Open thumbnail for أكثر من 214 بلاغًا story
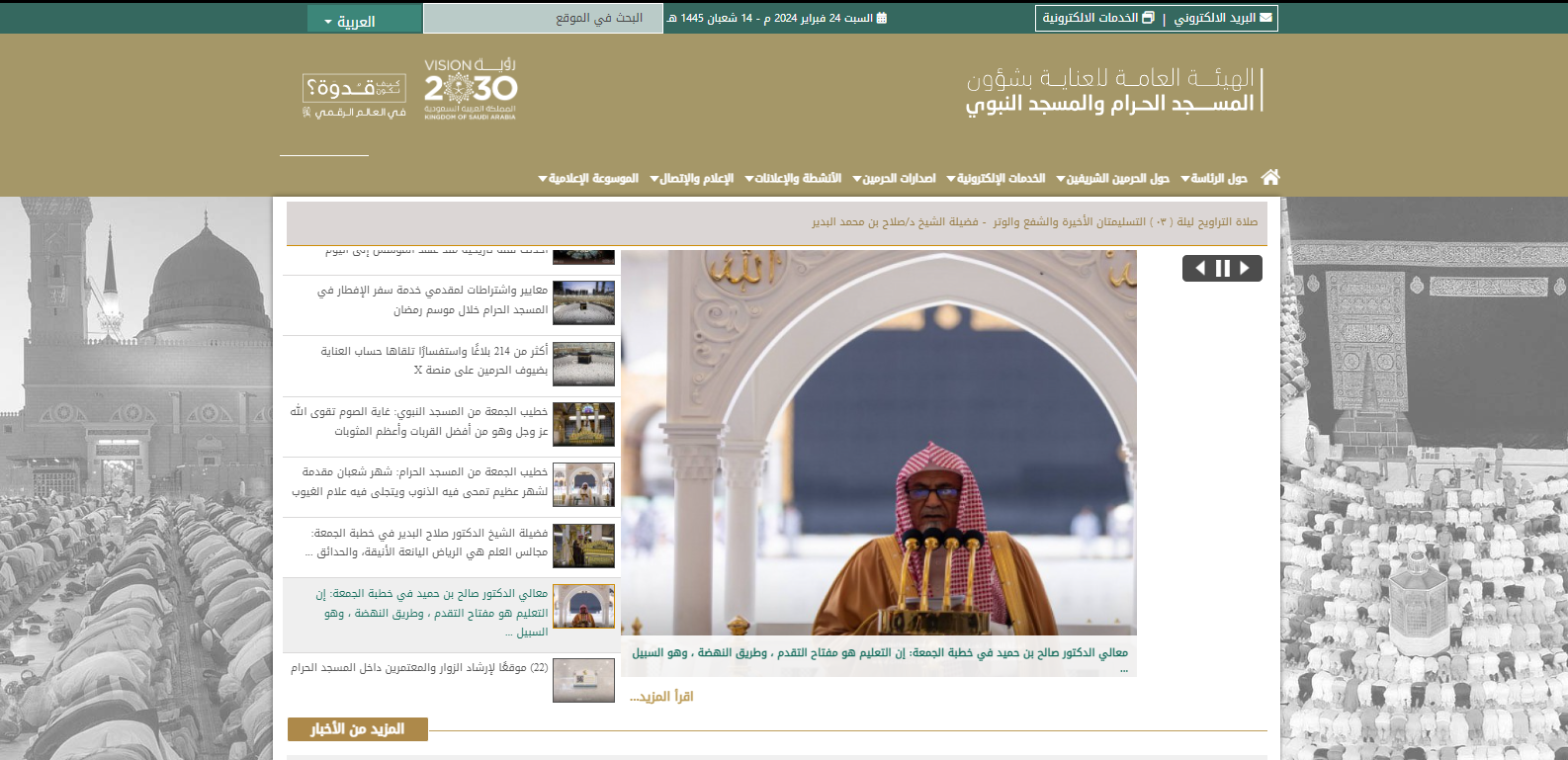This screenshot has height=760, width=1568. 583,364
